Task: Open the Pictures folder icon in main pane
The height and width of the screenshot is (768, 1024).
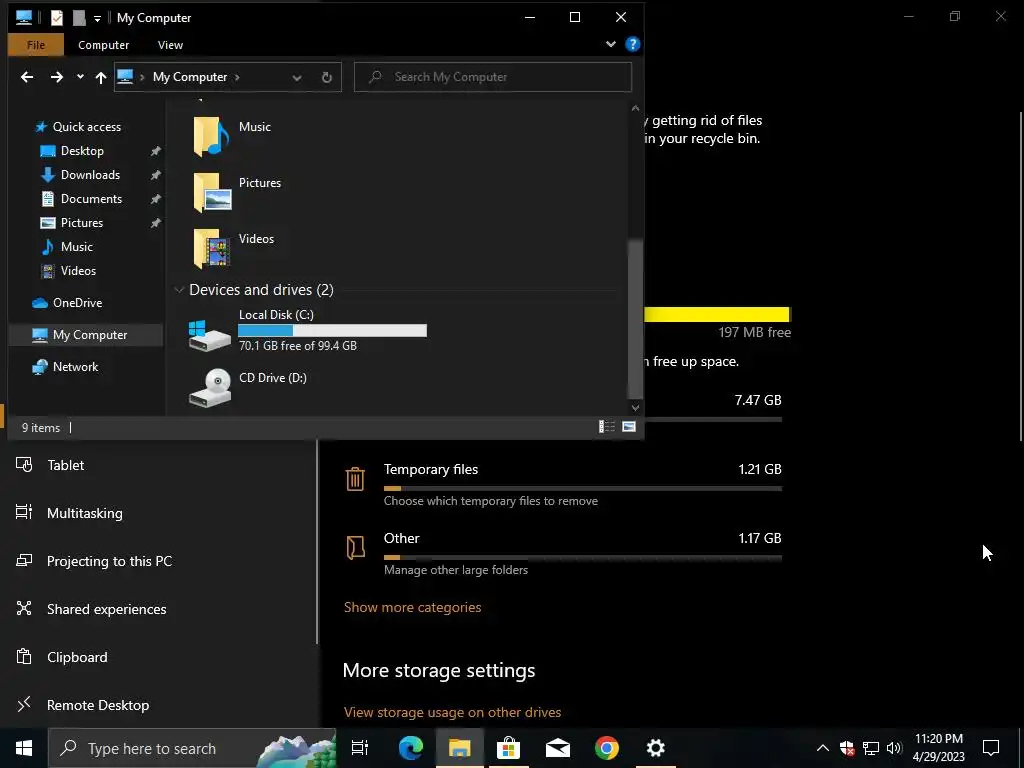Action: (212, 192)
